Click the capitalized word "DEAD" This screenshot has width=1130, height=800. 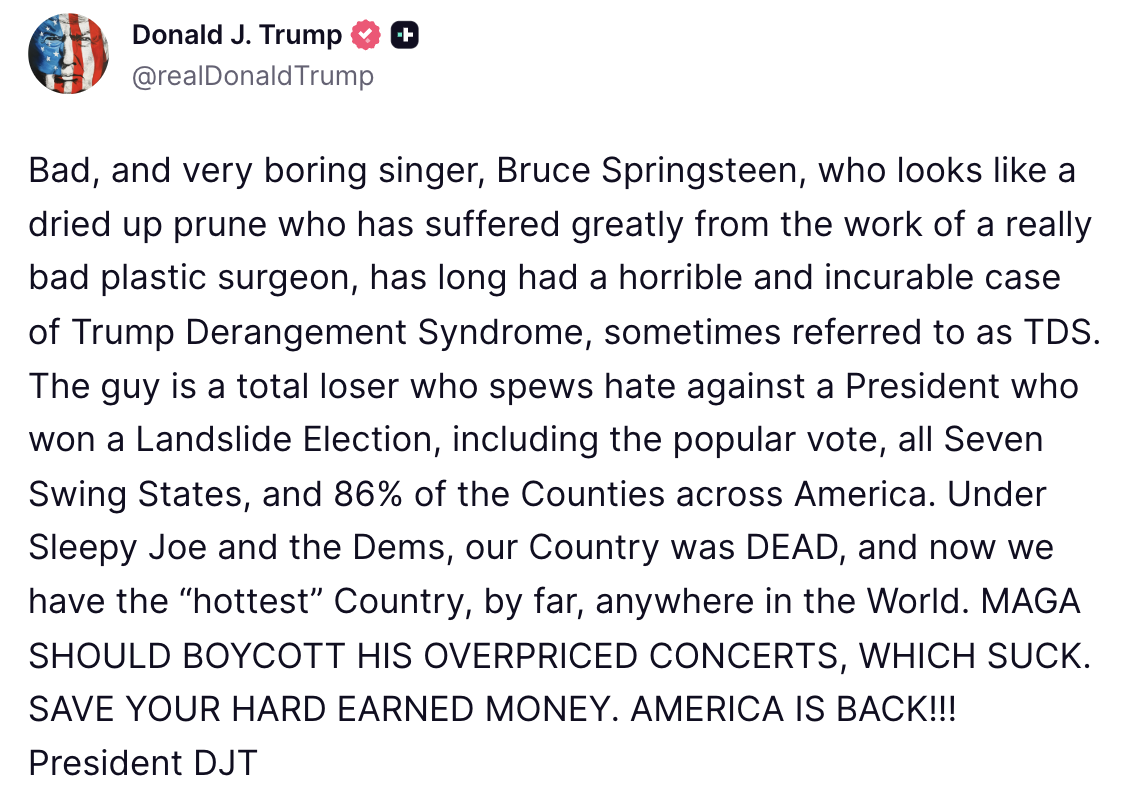tap(795, 548)
